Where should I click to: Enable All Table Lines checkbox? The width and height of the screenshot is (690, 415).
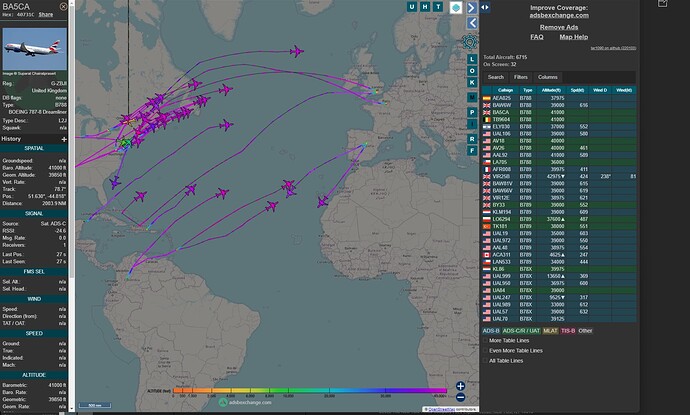pos(486,361)
